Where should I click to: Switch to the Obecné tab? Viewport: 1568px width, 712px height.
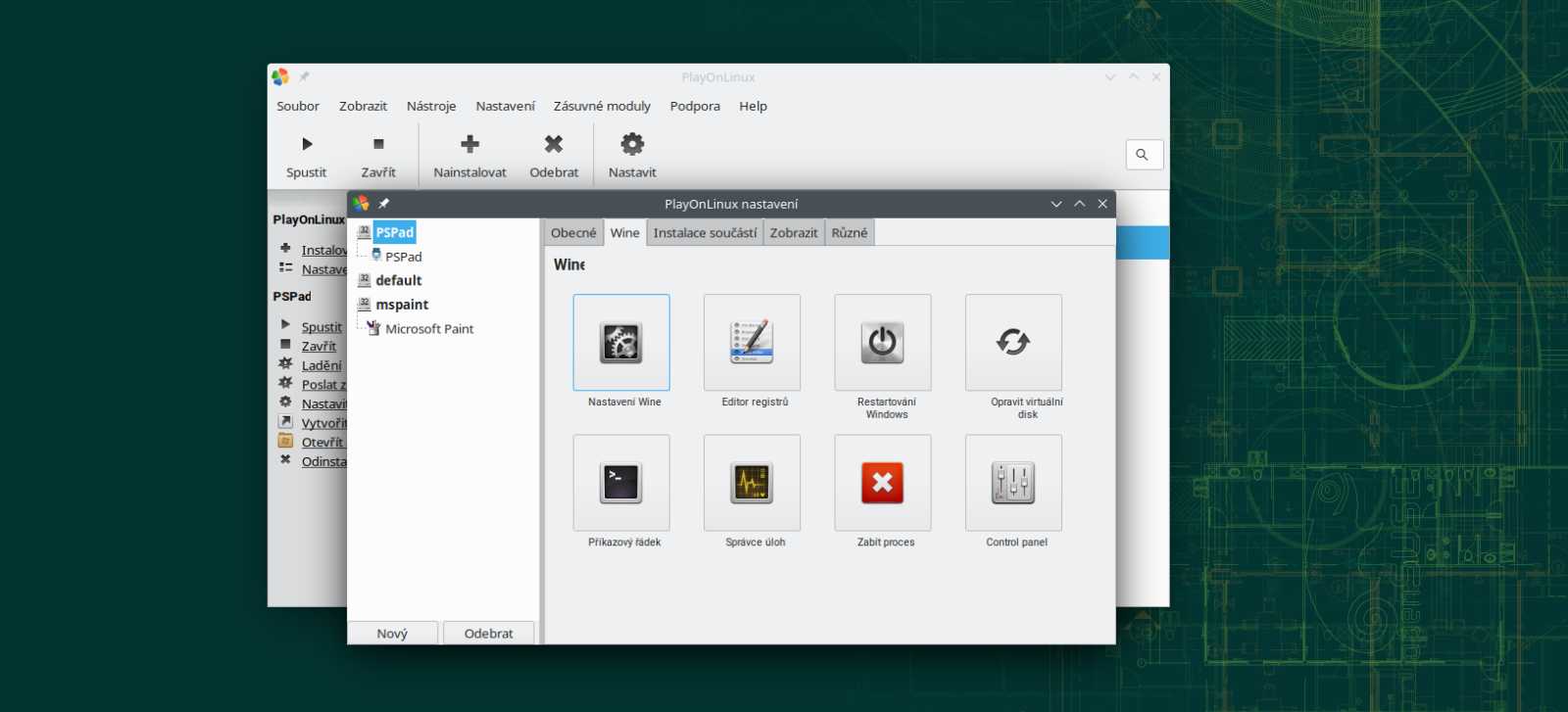(573, 233)
